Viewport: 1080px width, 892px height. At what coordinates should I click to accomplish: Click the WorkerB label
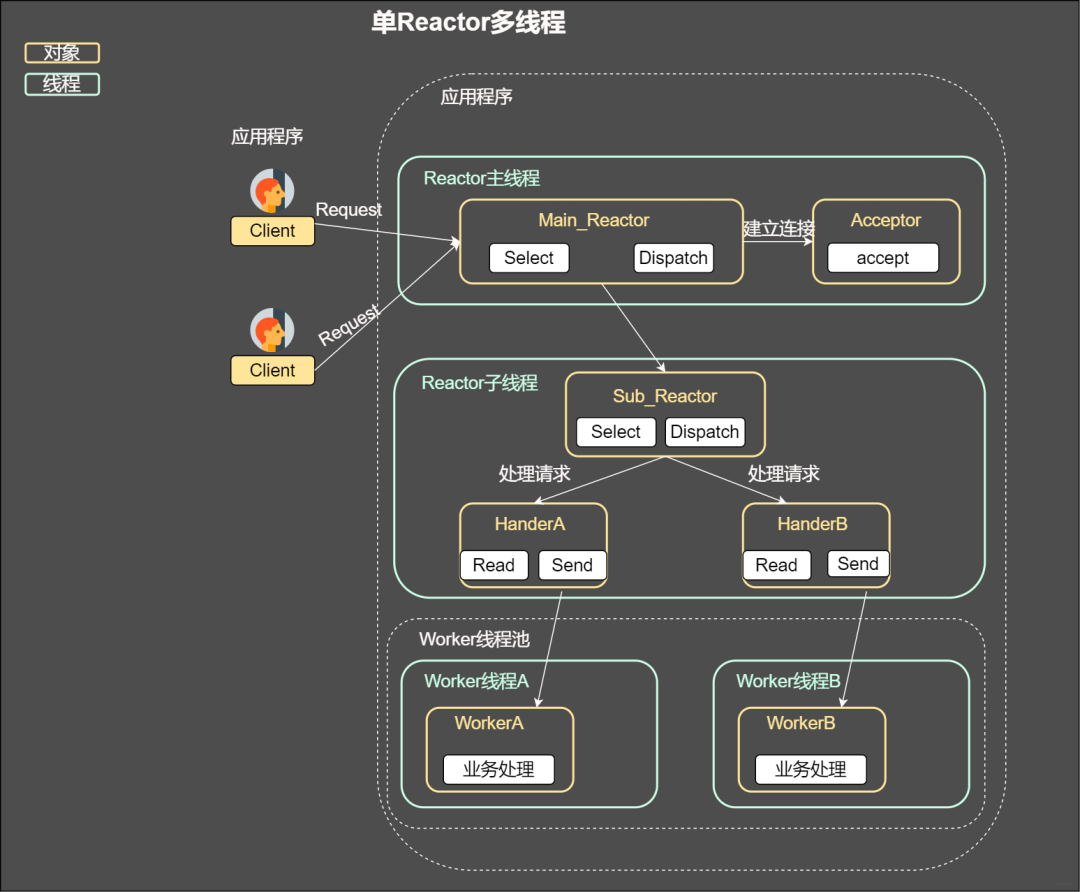(x=801, y=723)
